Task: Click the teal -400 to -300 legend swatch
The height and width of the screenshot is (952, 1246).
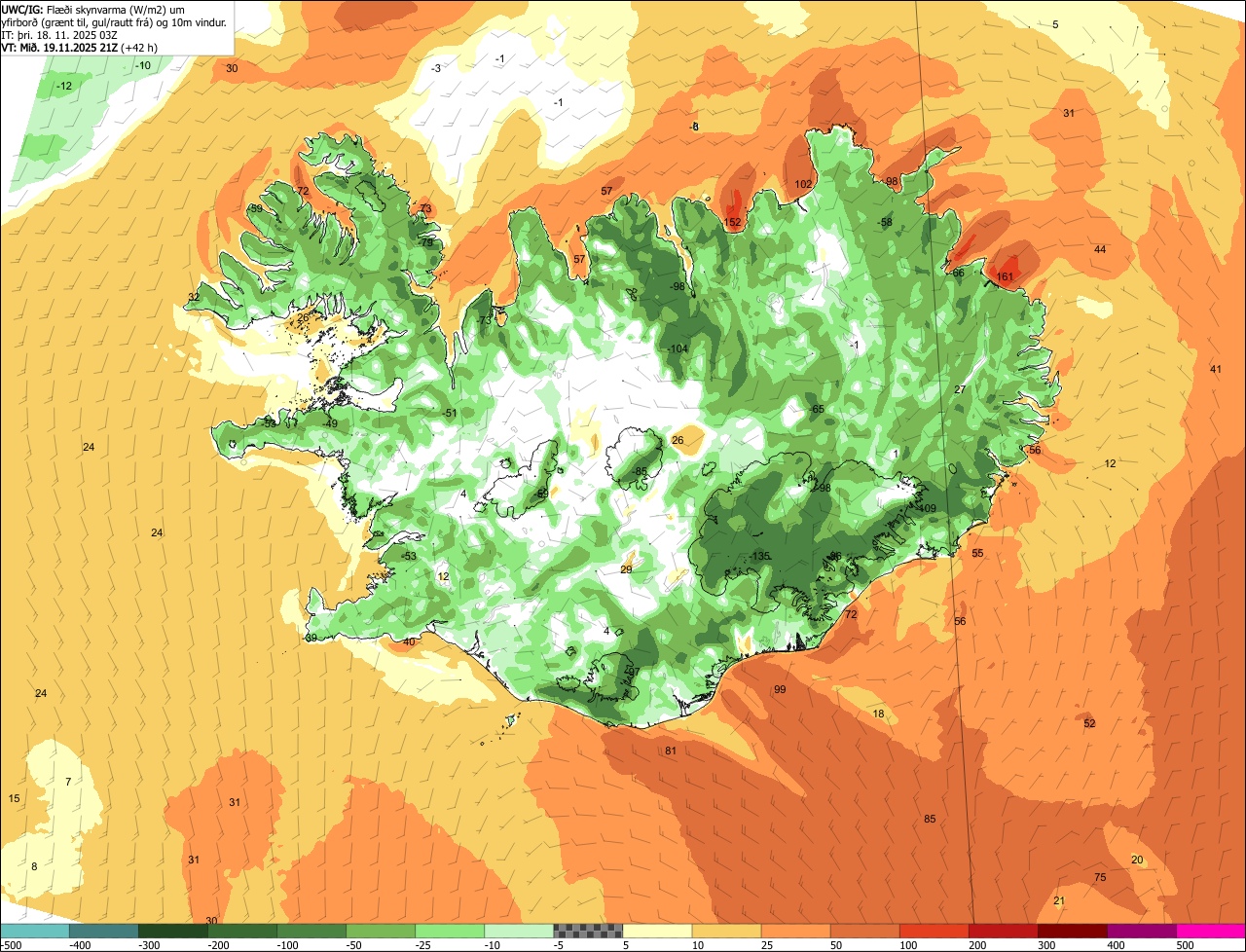Action: point(104,930)
